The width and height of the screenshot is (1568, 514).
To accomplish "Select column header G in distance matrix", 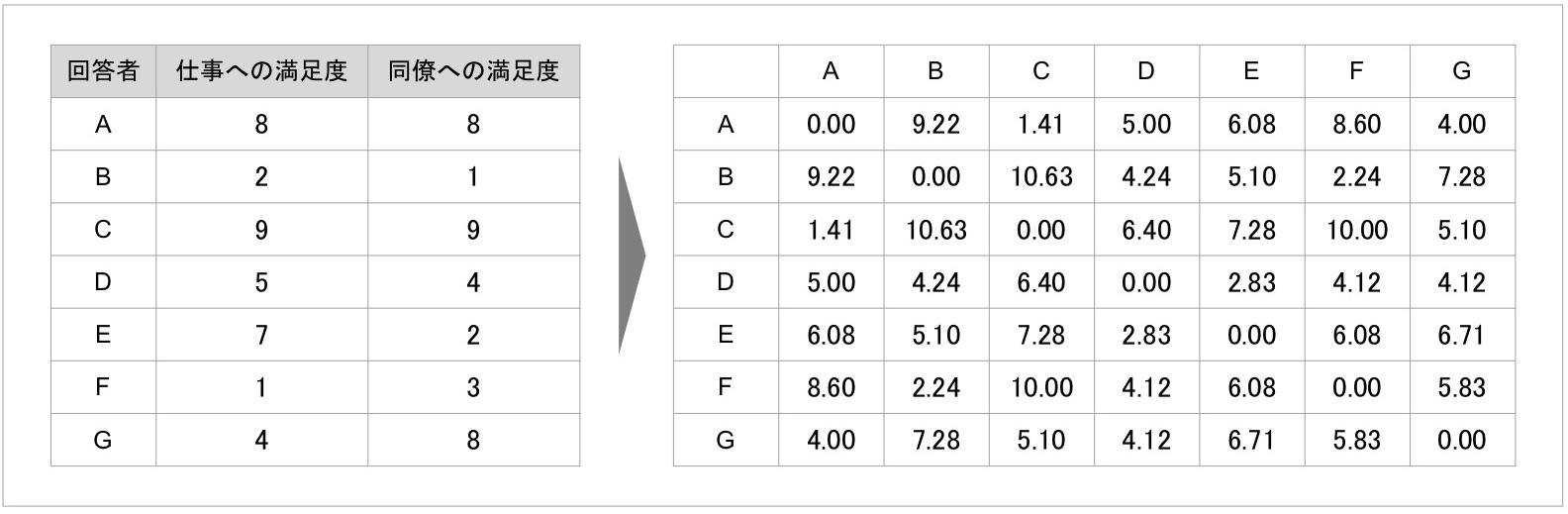I will tap(1462, 71).
